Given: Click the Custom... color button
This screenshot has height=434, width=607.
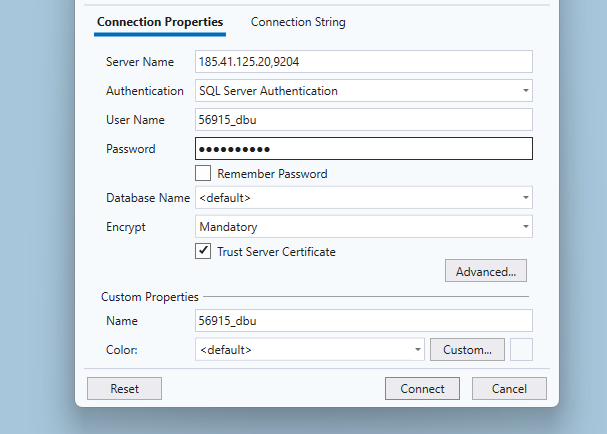Looking at the screenshot, I should (467, 350).
